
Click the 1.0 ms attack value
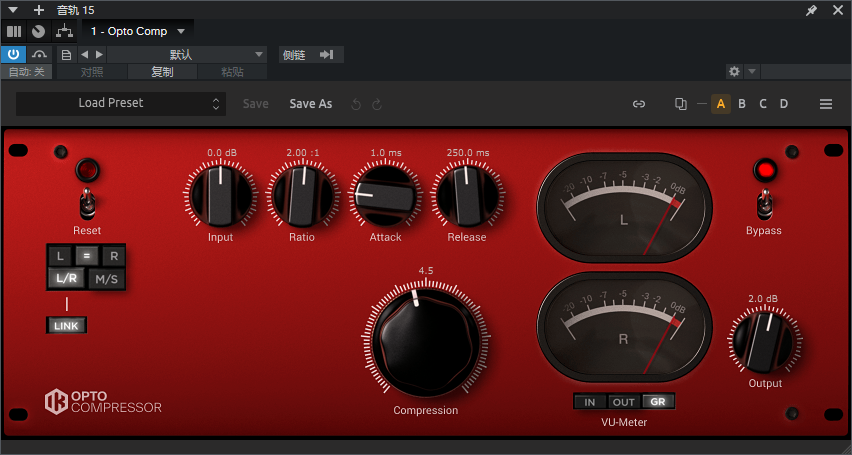click(x=386, y=153)
